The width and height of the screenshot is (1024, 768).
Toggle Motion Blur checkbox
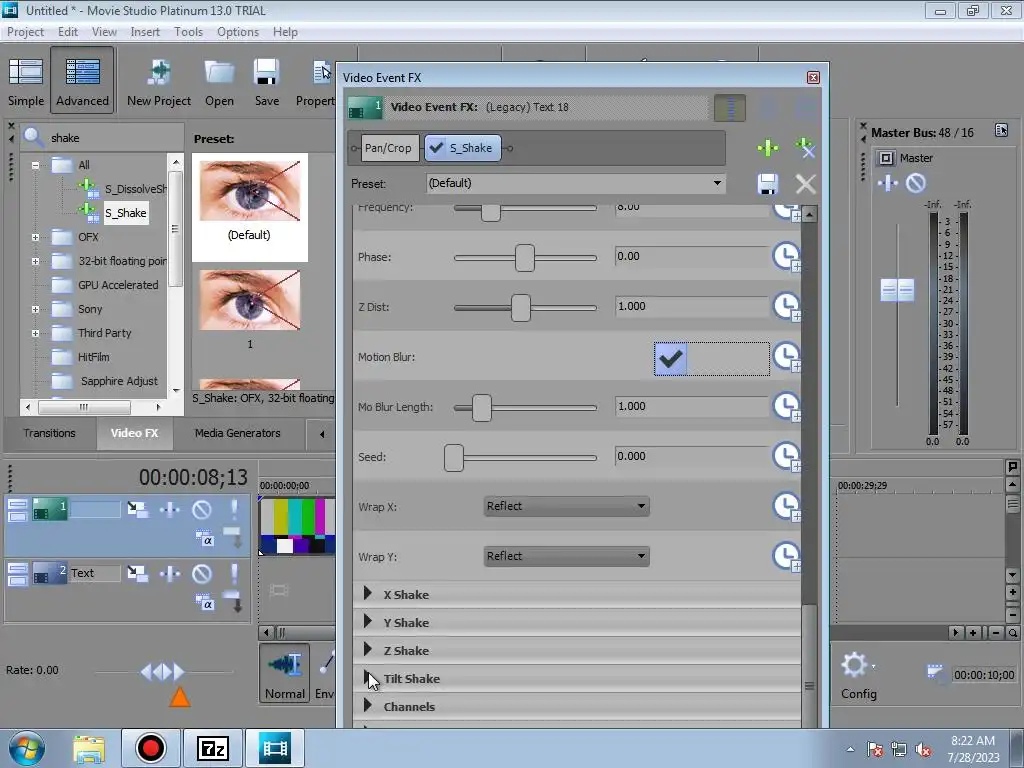click(x=671, y=358)
